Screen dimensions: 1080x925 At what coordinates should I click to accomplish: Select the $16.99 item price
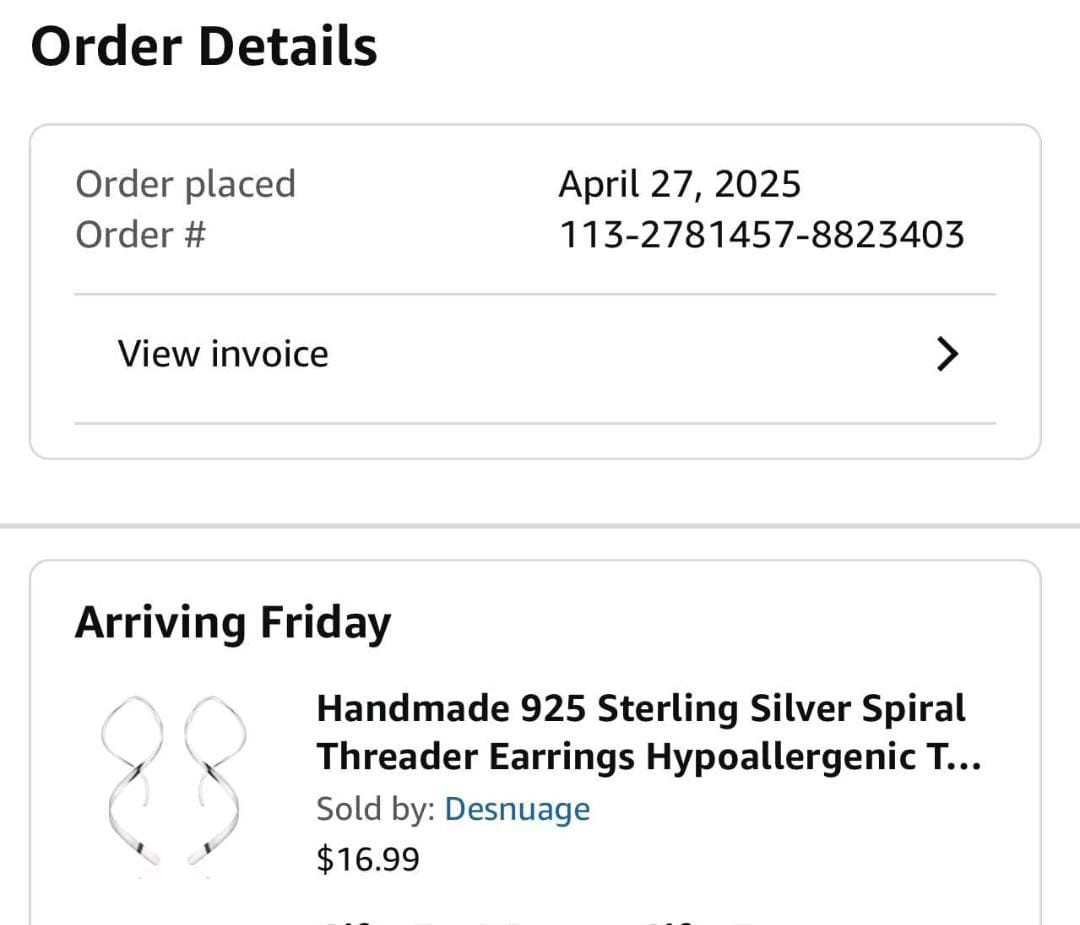(x=368, y=859)
